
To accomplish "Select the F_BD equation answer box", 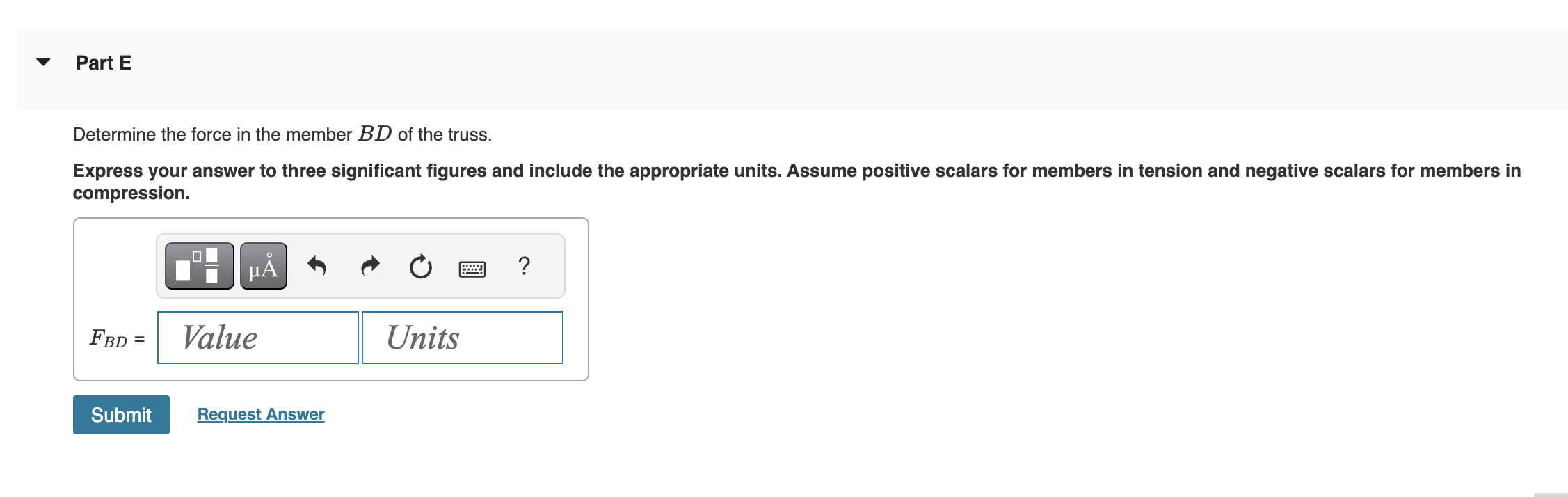I will tap(330, 298).
